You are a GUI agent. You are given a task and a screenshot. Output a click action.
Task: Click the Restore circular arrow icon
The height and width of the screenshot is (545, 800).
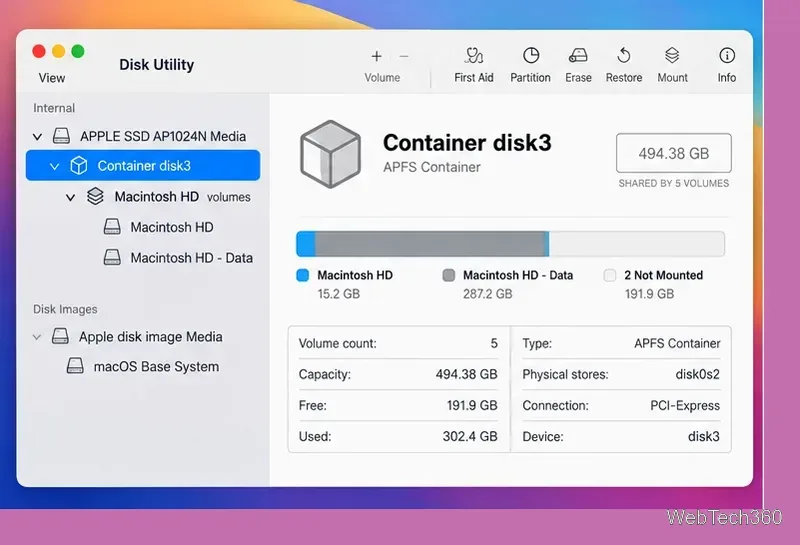[x=623, y=55]
